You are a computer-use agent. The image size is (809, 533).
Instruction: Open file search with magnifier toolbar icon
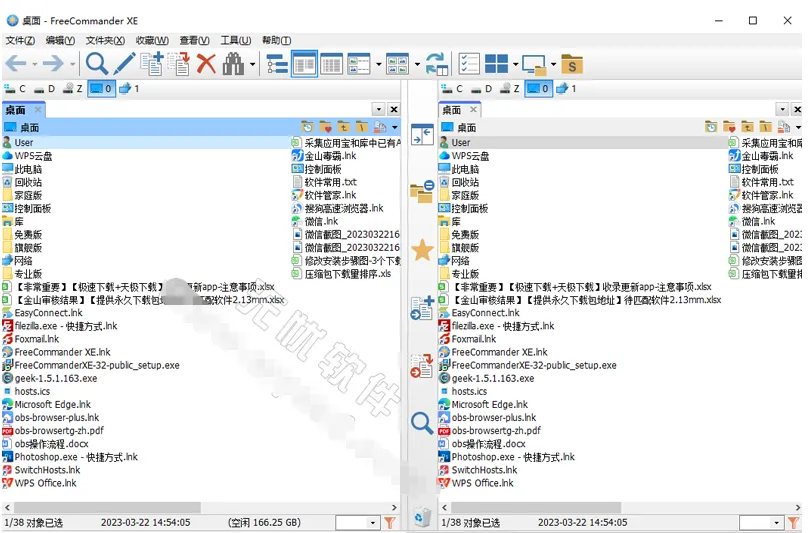(x=96, y=64)
